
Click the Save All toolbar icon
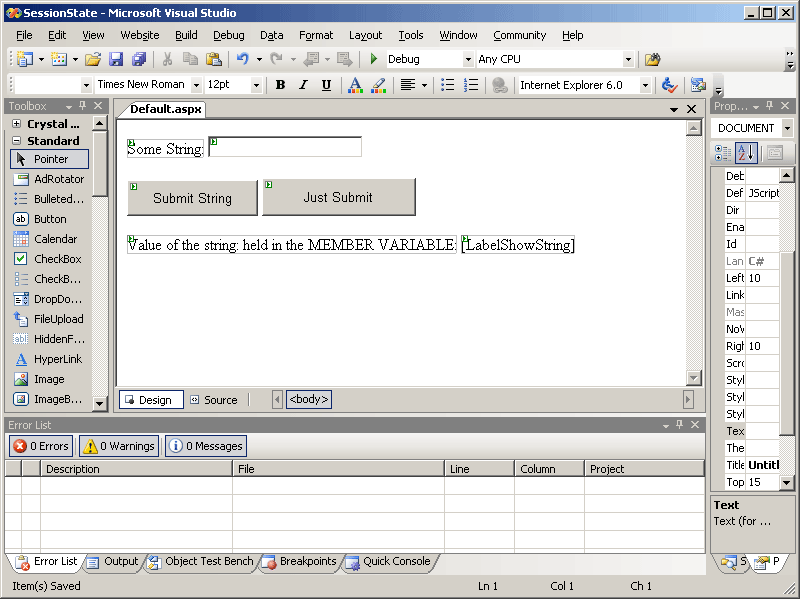coord(138,60)
